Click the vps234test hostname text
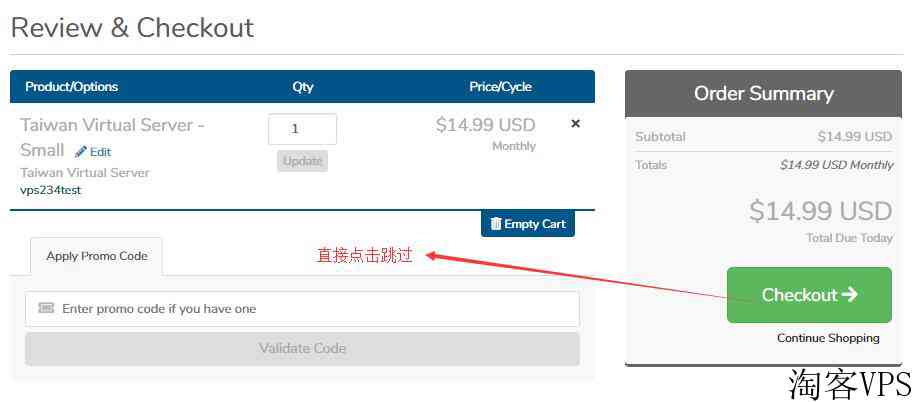Viewport: 912px width, 402px height. point(51,190)
